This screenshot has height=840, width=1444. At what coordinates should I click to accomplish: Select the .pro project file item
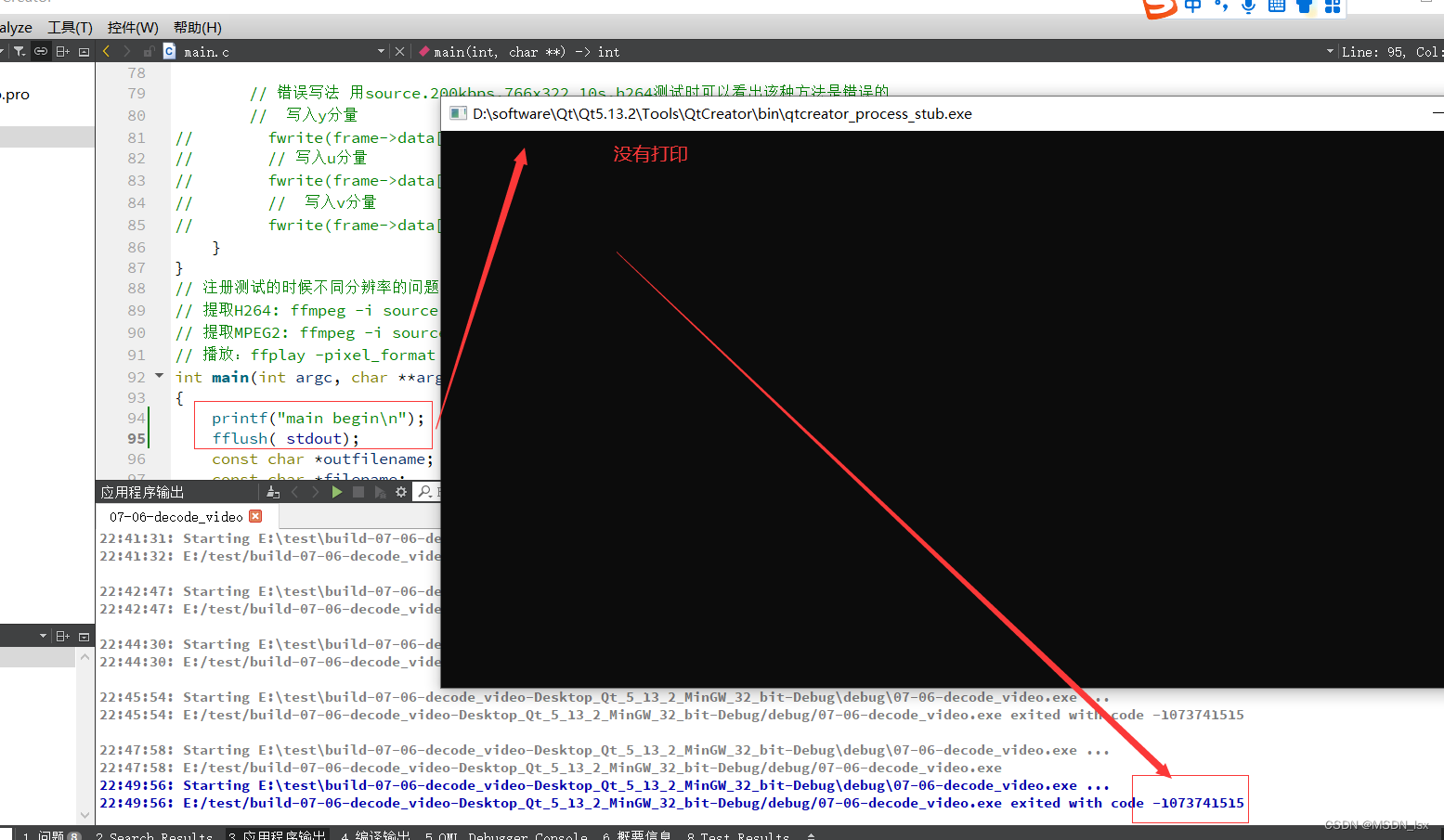pyautogui.click(x=15, y=95)
